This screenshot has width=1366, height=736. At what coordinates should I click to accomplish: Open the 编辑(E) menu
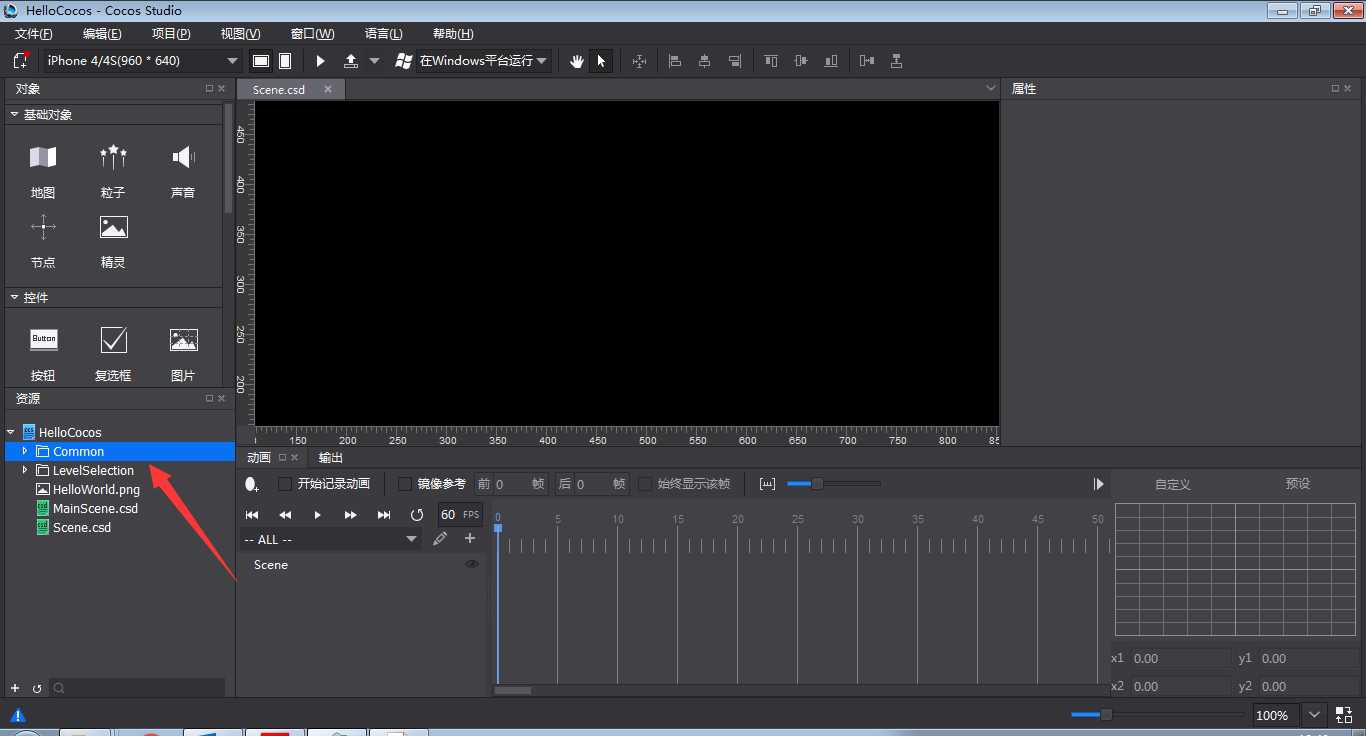coord(102,34)
